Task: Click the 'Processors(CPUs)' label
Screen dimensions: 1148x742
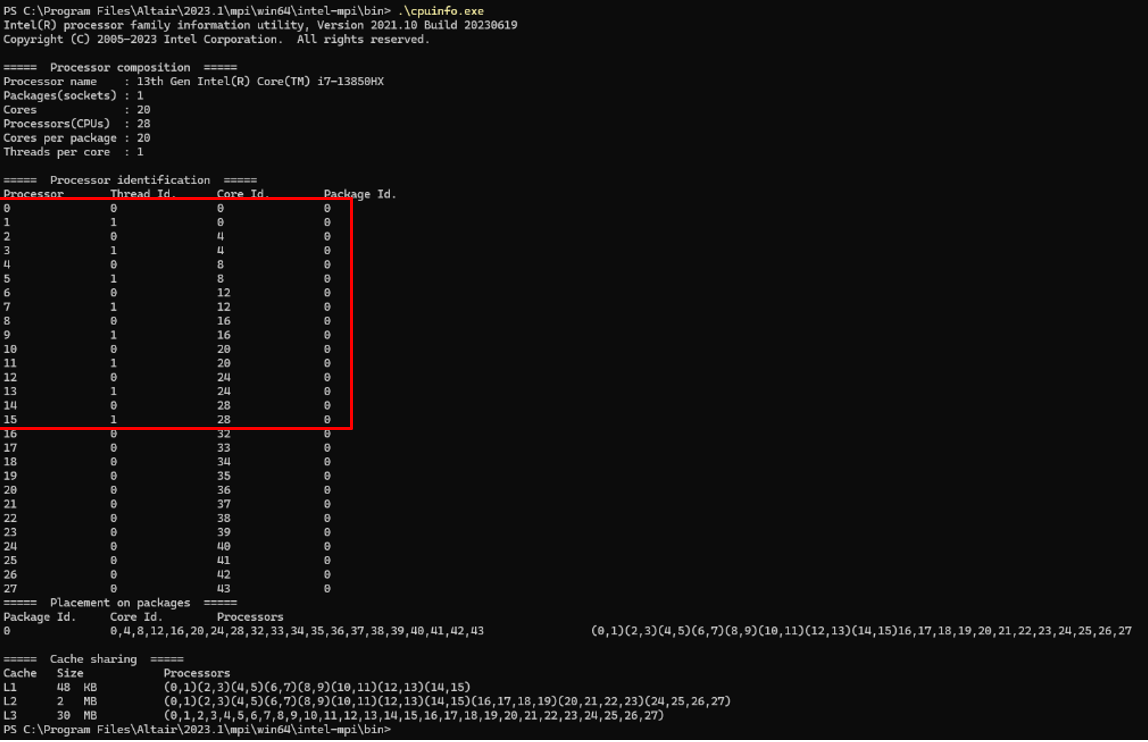Action: click(56, 124)
